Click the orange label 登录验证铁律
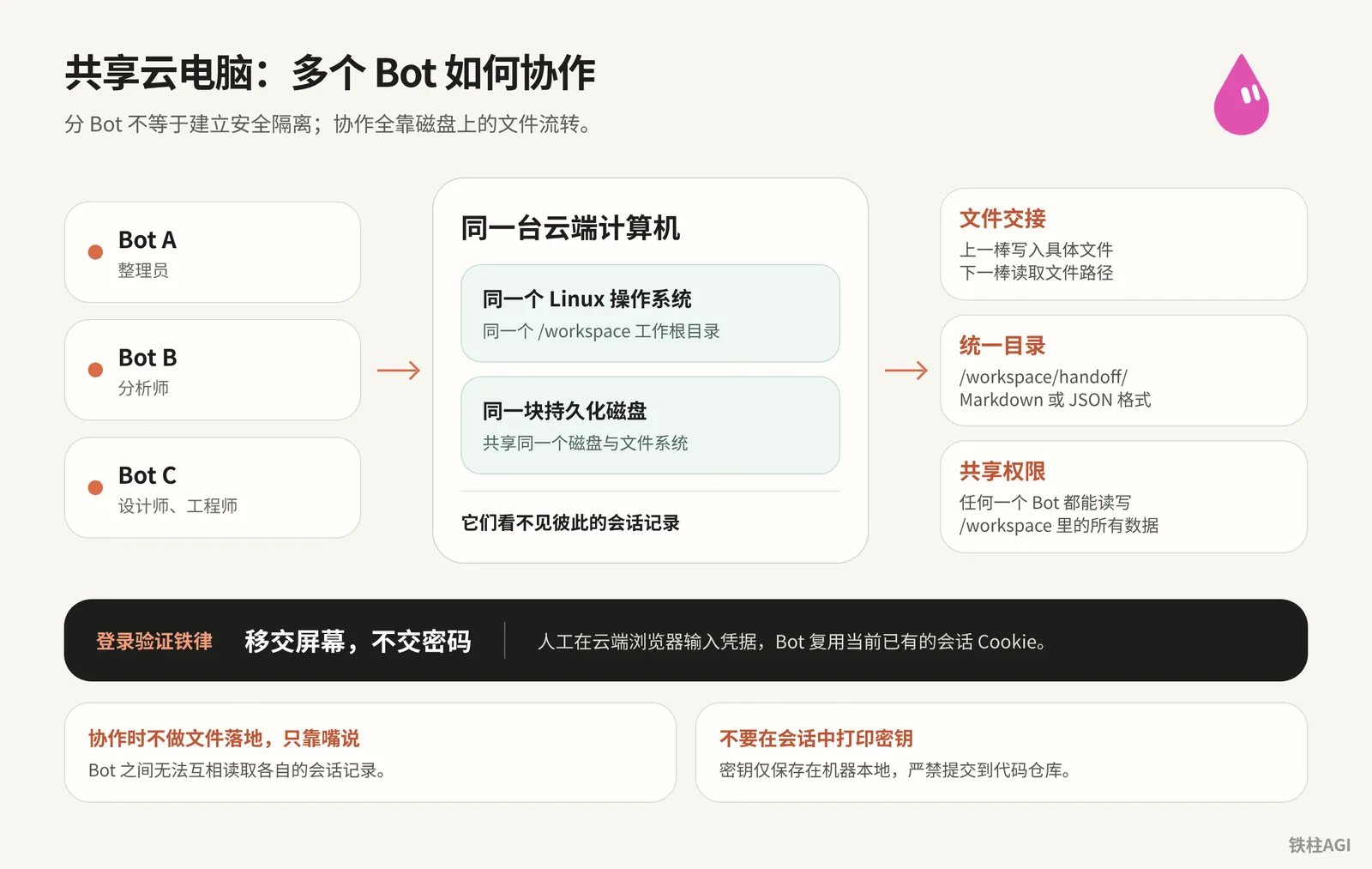Viewport: 1372px width, 869px height. 154,641
